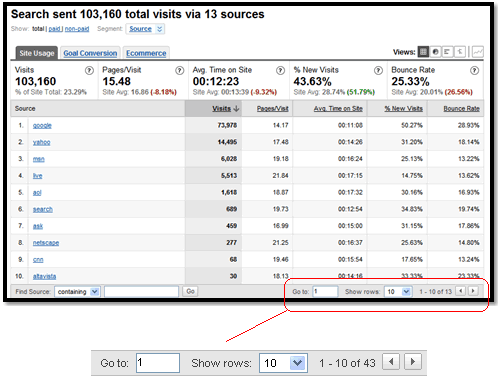
Task: Choose the comparison view icon
Action: 460,52
